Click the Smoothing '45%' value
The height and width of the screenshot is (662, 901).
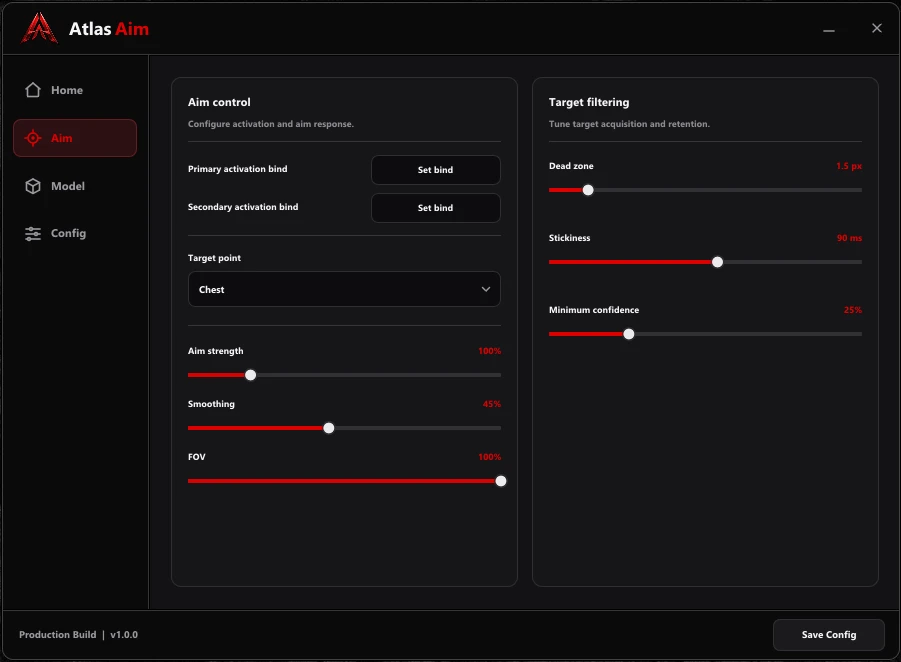[x=491, y=404]
